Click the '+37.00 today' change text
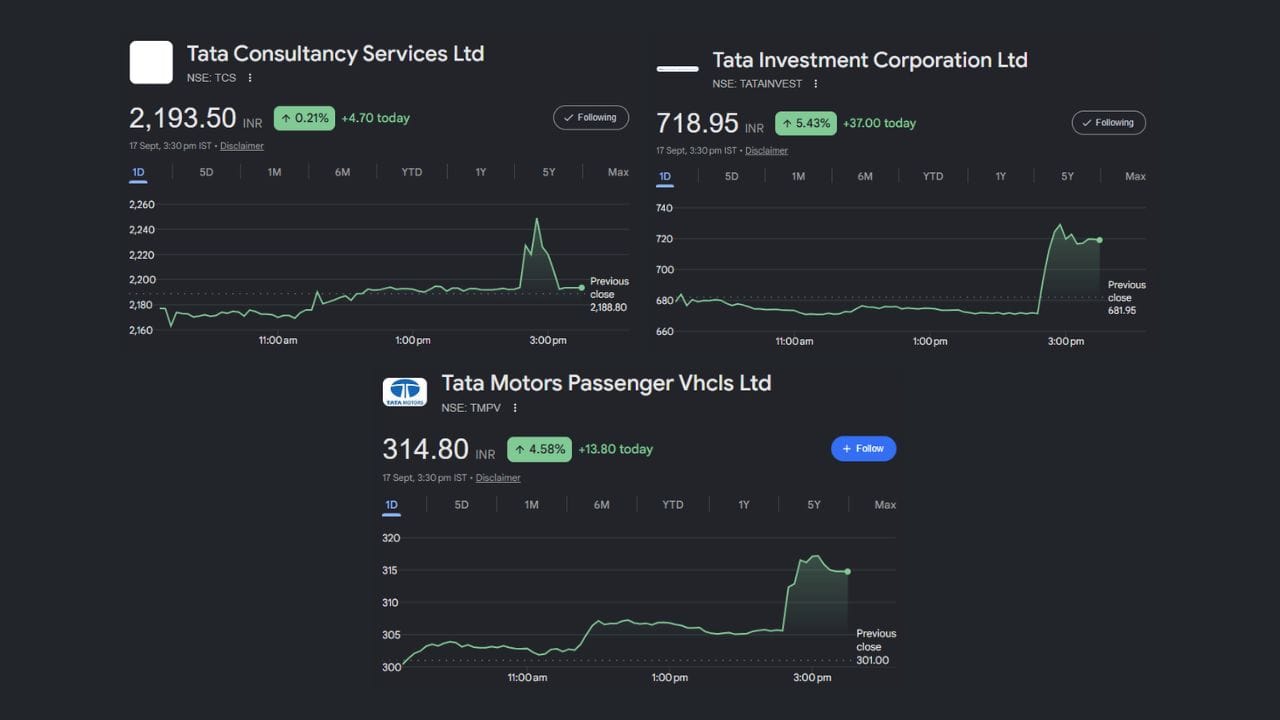Screen dimensions: 1280x720 point(880,123)
